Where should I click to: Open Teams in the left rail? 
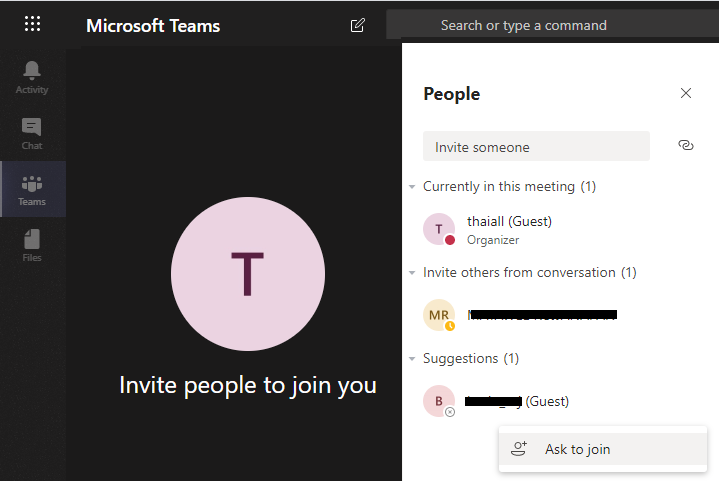[x=32, y=189]
